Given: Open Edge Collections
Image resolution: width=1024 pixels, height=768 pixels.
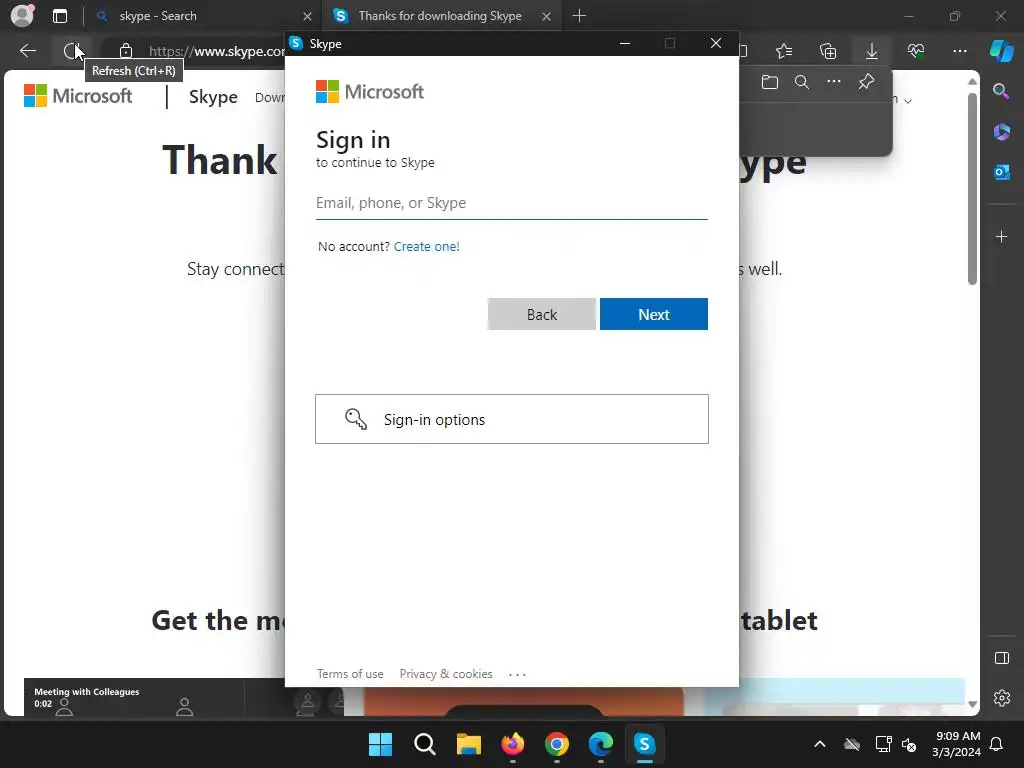Looking at the screenshot, I should tap(828, 51).
